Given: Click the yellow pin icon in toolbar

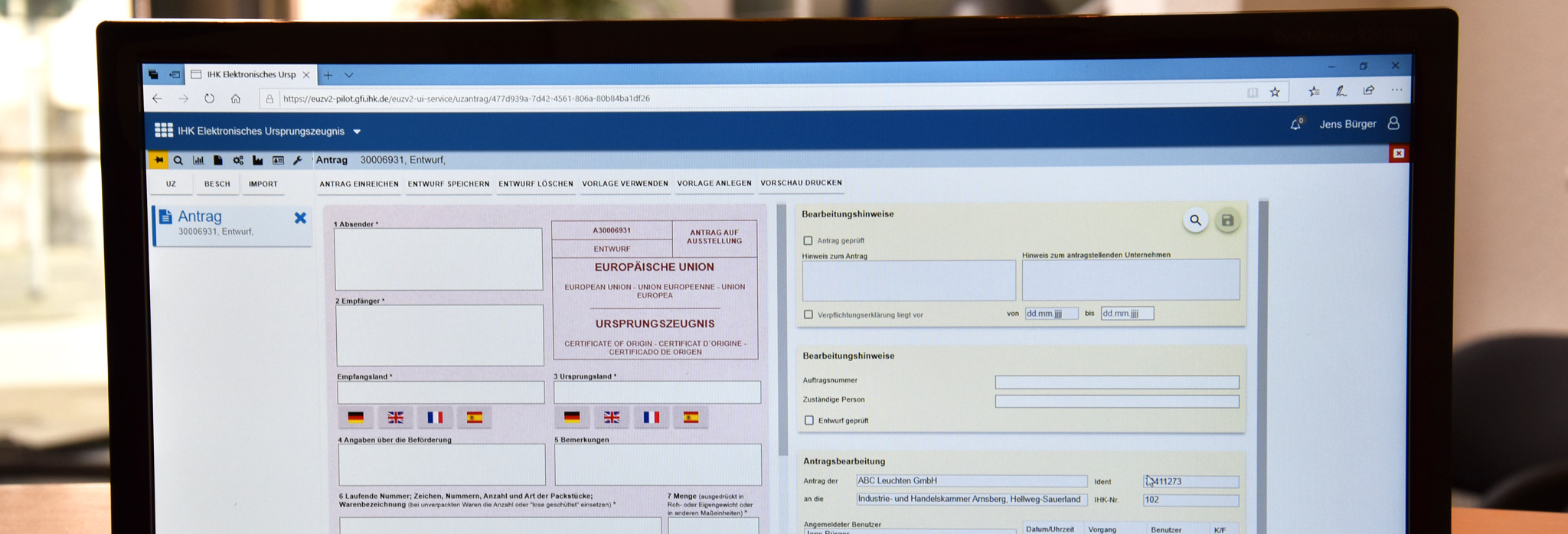Looking at the screenshot, I should click(158, 160).
